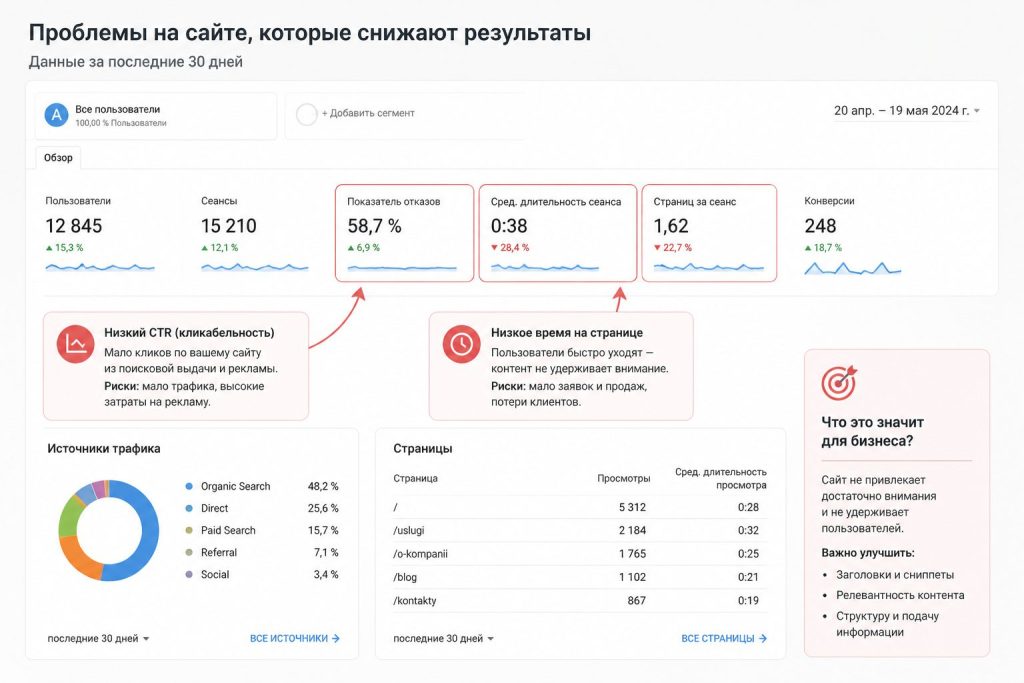Click the Страницы panel heading

[x=423, y=449]
